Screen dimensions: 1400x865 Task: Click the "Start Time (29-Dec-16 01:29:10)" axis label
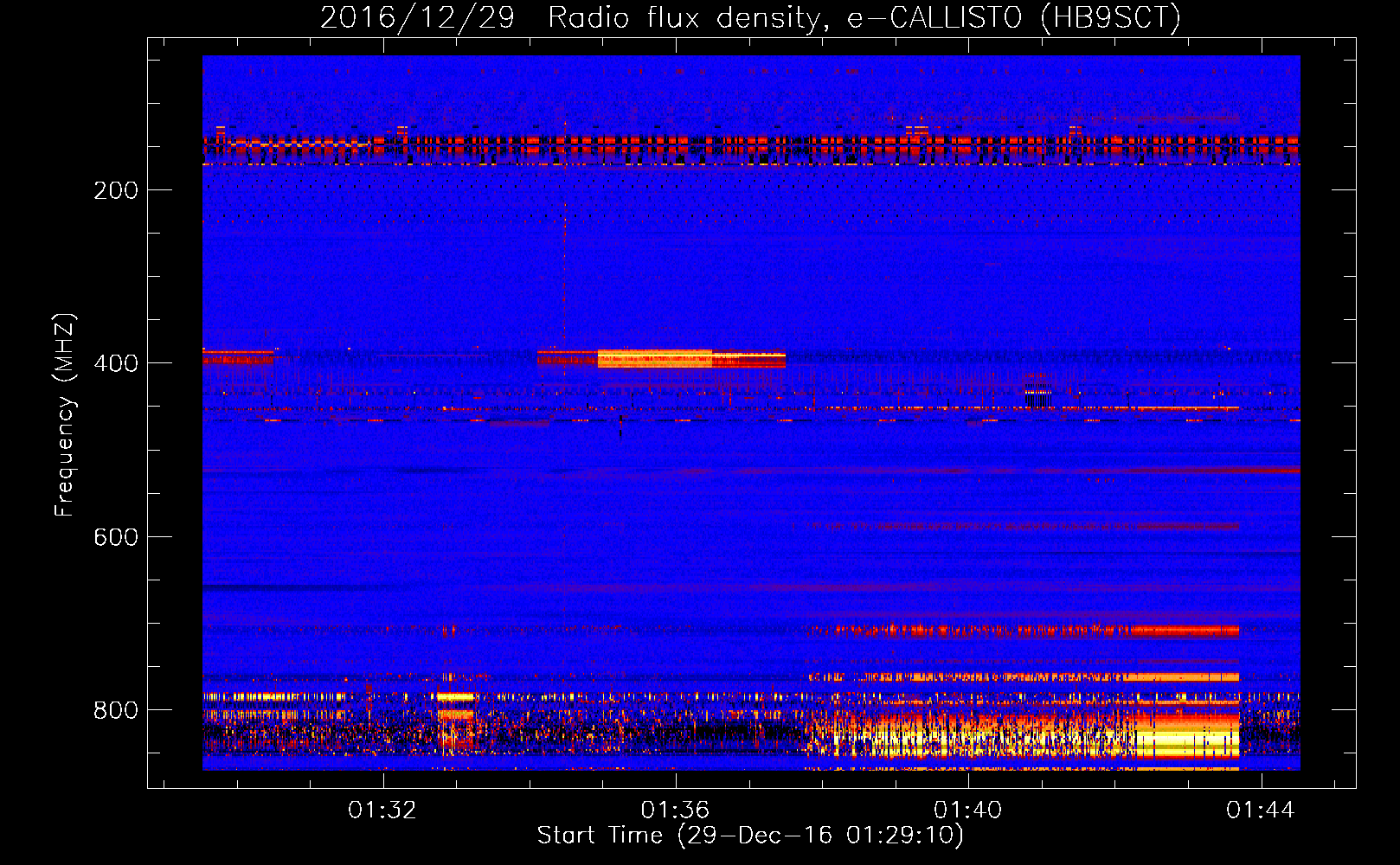click(x=750, y=836)
